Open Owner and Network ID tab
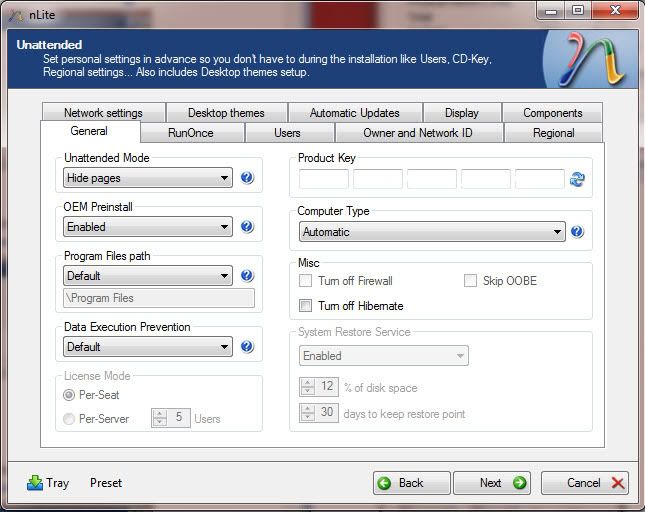 (x=418, y=133)
